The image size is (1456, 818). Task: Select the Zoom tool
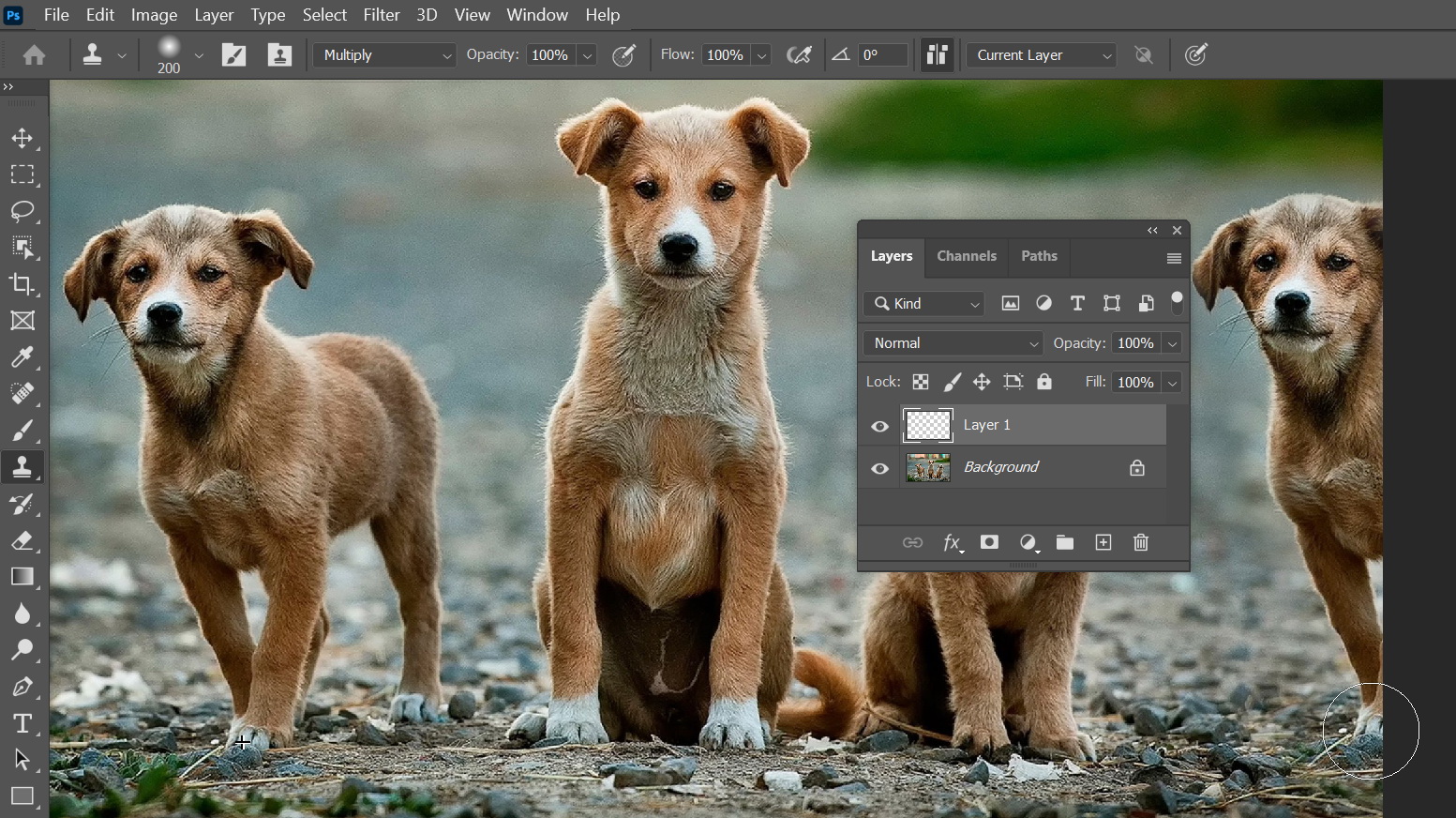(x=23, y=651)
